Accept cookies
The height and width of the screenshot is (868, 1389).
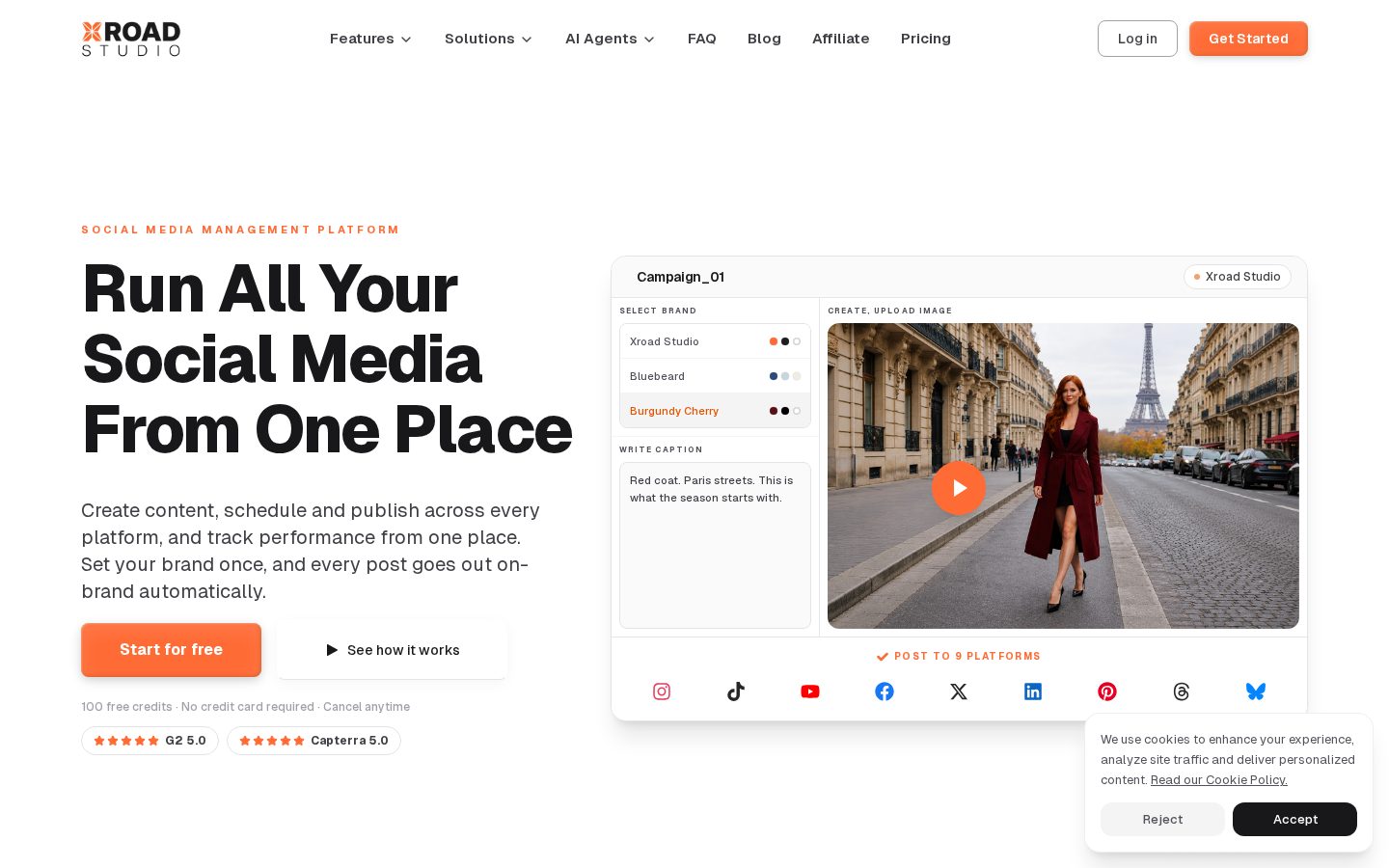click(x=1294, y=819)
